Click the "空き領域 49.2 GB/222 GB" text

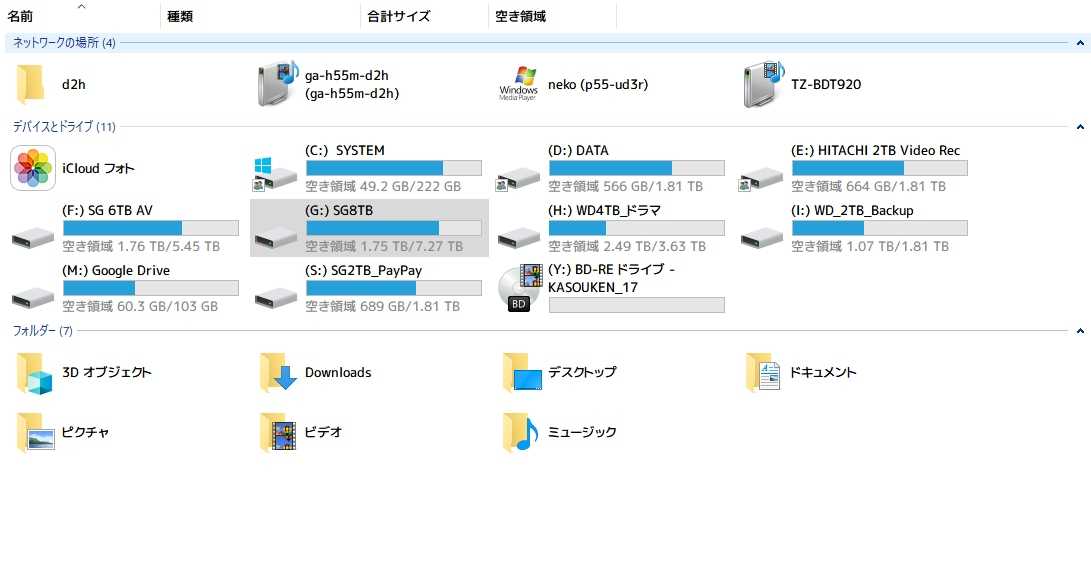pos(383,187)
